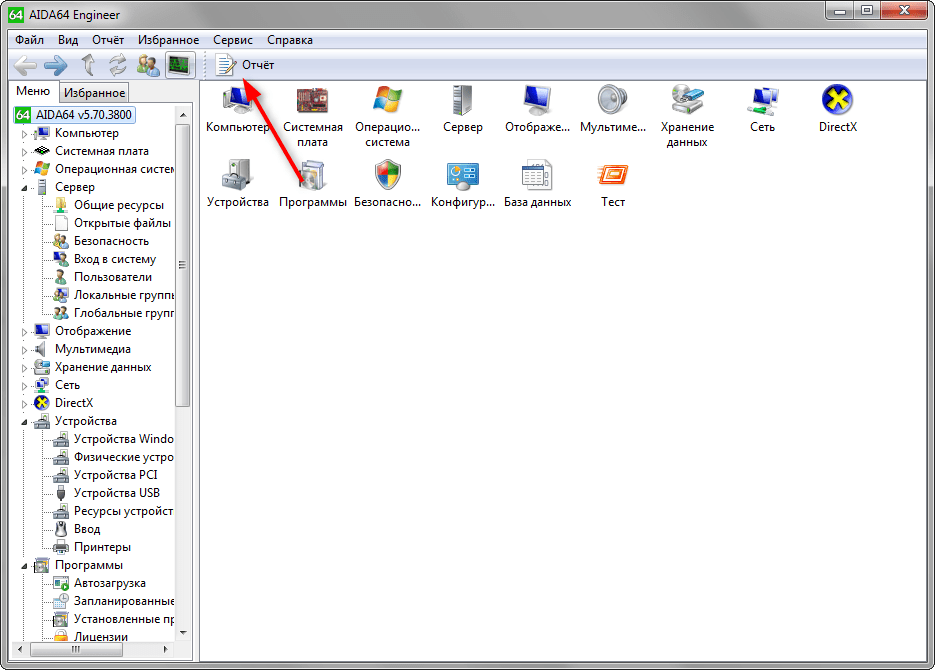The width and height of the screenshot is (935, 670).
Task: Select the AIDA64 v5.70.3800 root node
Action: click(x=75, y=114)
